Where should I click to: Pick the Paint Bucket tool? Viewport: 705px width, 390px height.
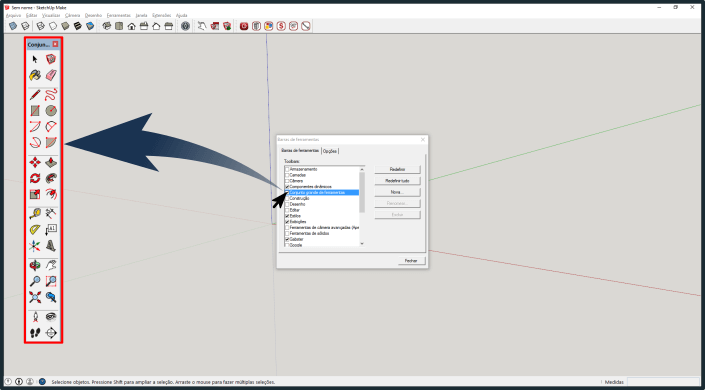pos(35,75)
